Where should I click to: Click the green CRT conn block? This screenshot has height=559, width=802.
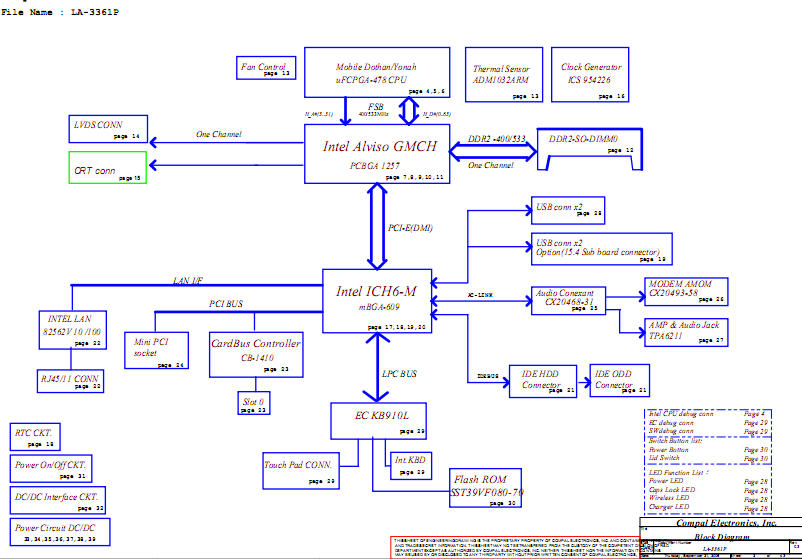pos(108,167)
